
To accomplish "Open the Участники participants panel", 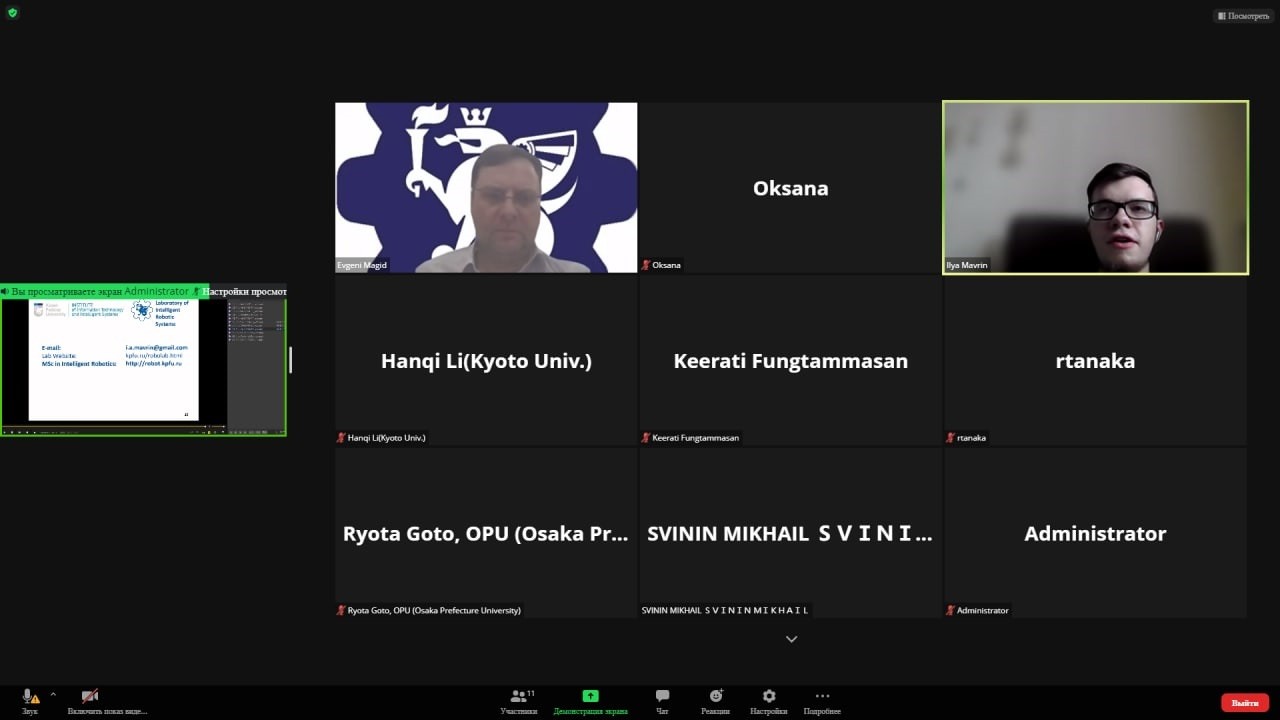I will pyautogui.click(x=518, y=696).
